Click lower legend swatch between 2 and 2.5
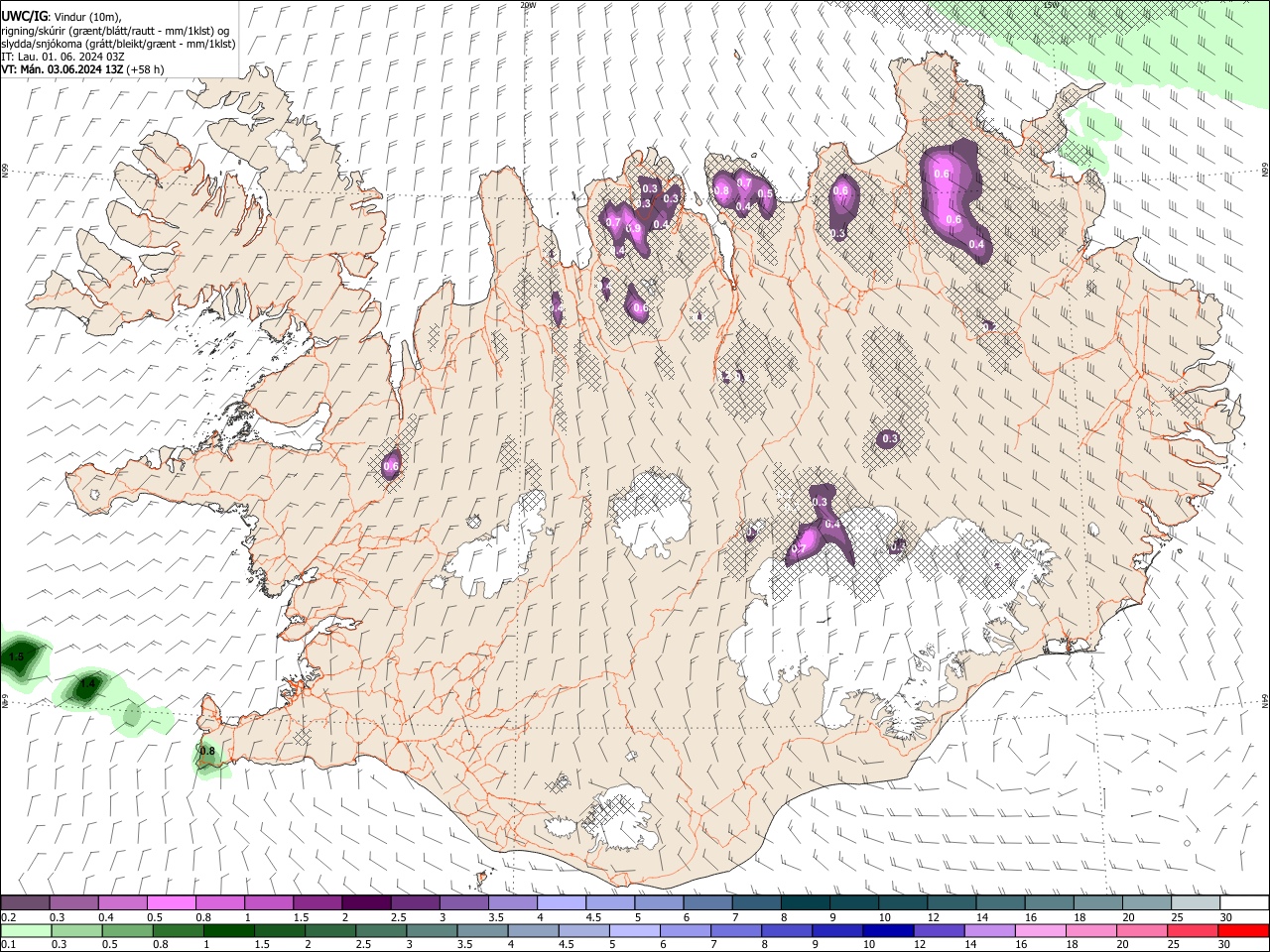This screenshot has height=952, width=1270. (330, 930)
